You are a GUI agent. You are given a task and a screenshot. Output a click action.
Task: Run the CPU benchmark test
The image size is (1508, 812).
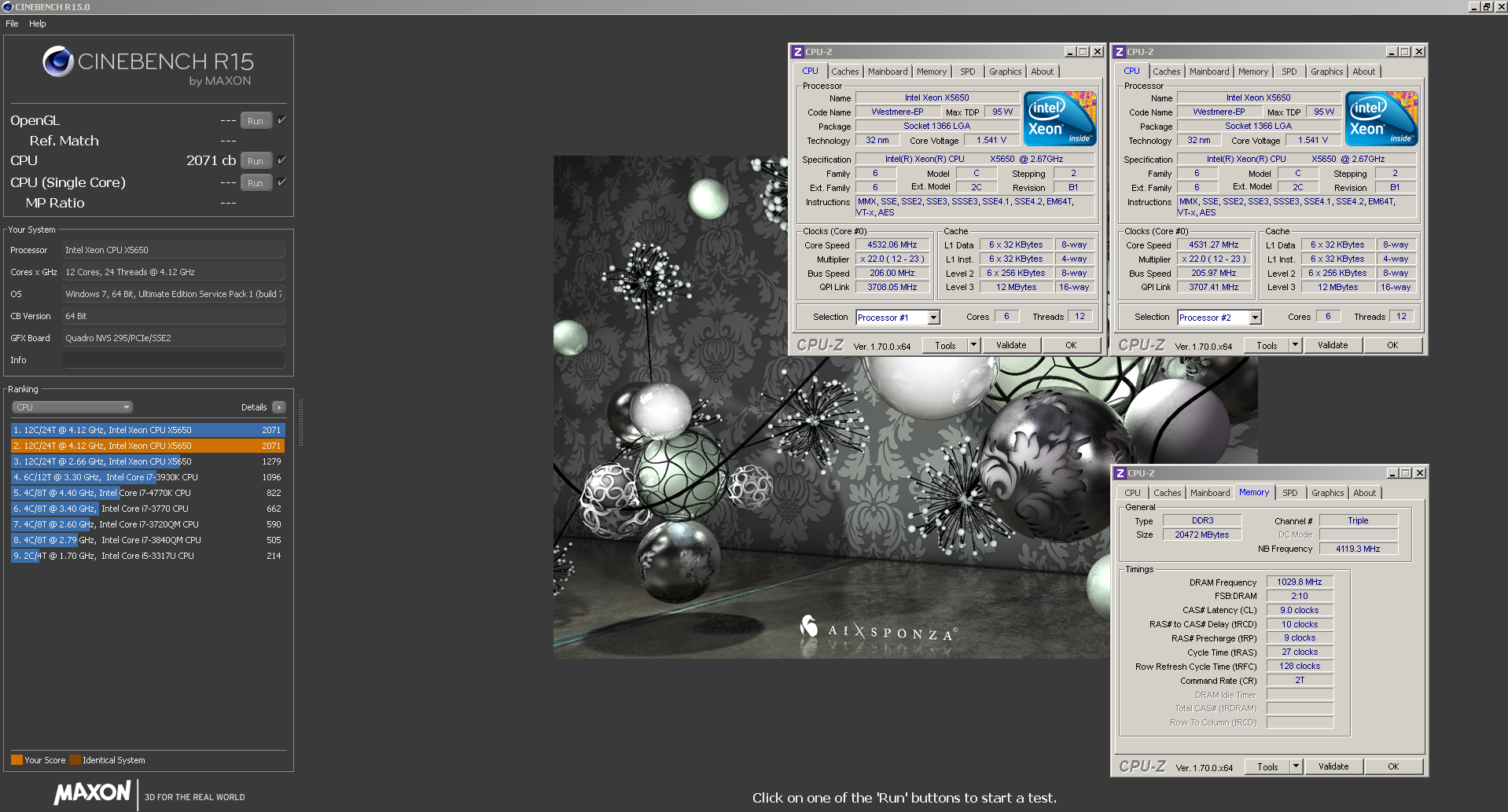pyautogui.click(x=256, y=161)
